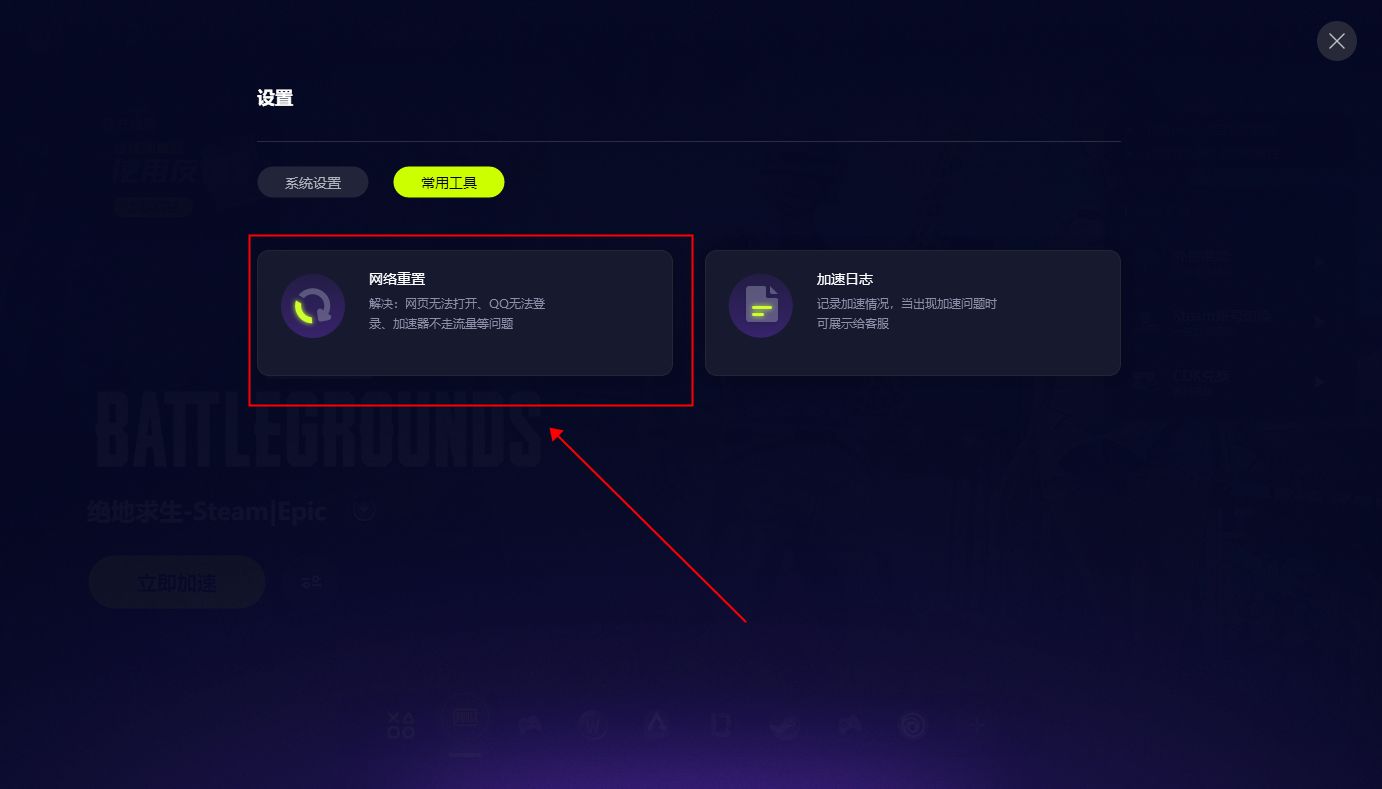The width and height of the screenshot is (1382, 789).
Task: Expand the arrow on the Steam entry at right
Action: coord(1320,321)
